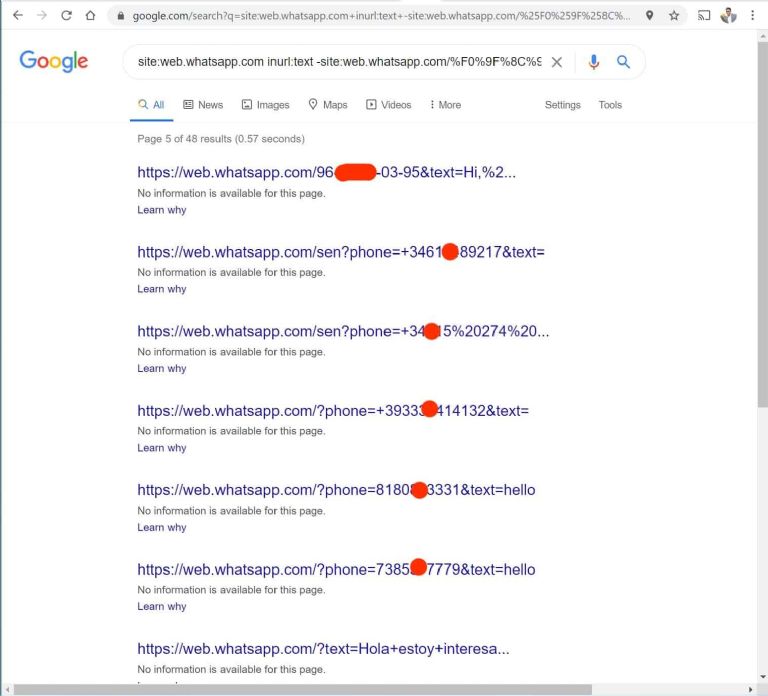Click the vertical scrollbar down arrow
The width and height of the screenshot is (768, 696).
click(763, 677)
